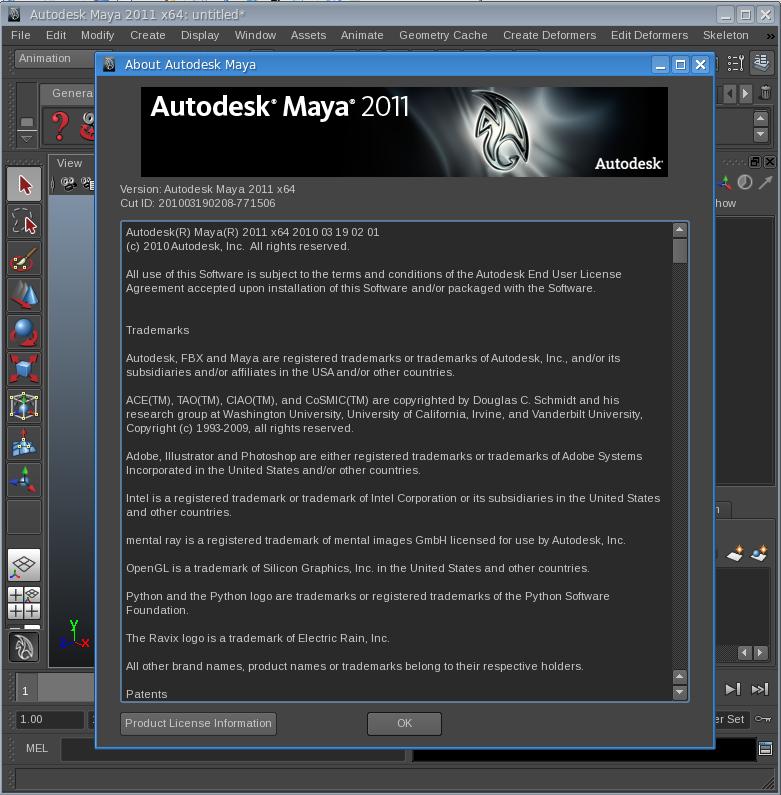Click the shelf tab left arrow
This screenshot has width=781, height=795.
pyautogui.click(x=730, y=94)
